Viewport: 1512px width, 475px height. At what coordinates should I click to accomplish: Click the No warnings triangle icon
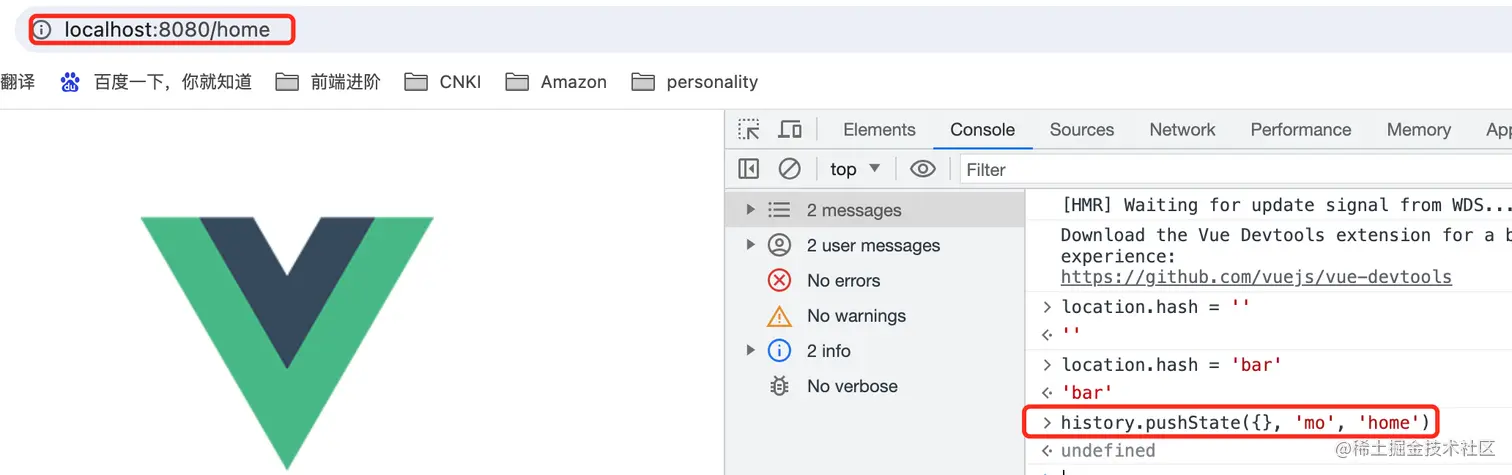pyautogui.click(x=779, y=316)
